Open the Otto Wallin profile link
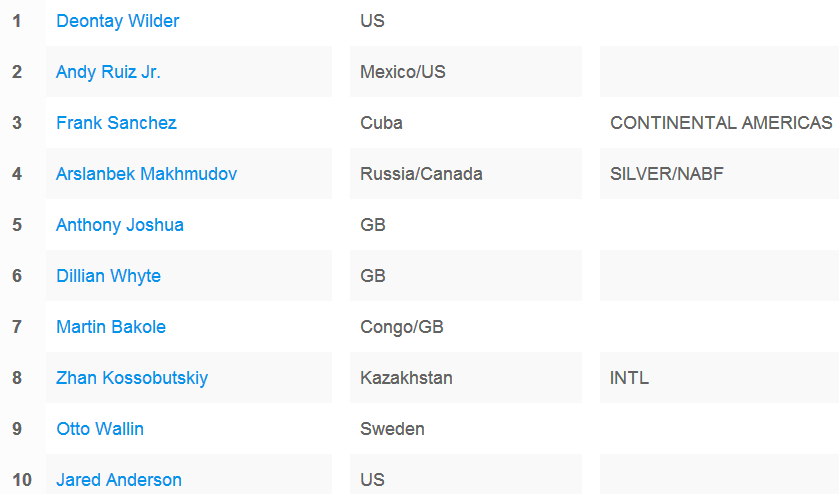 click(100, 429)
